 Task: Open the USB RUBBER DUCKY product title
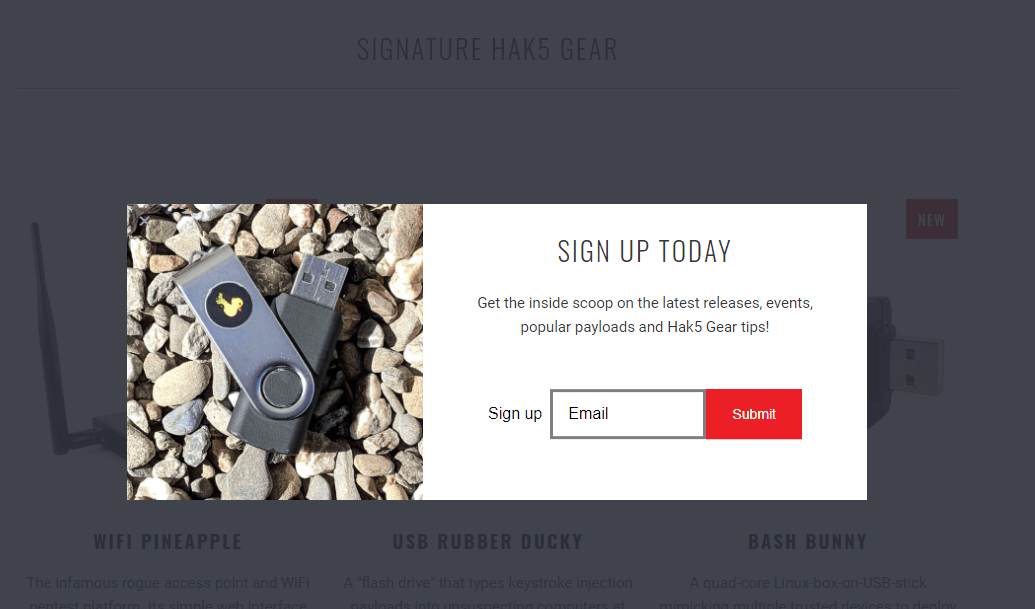coord(488,542)
